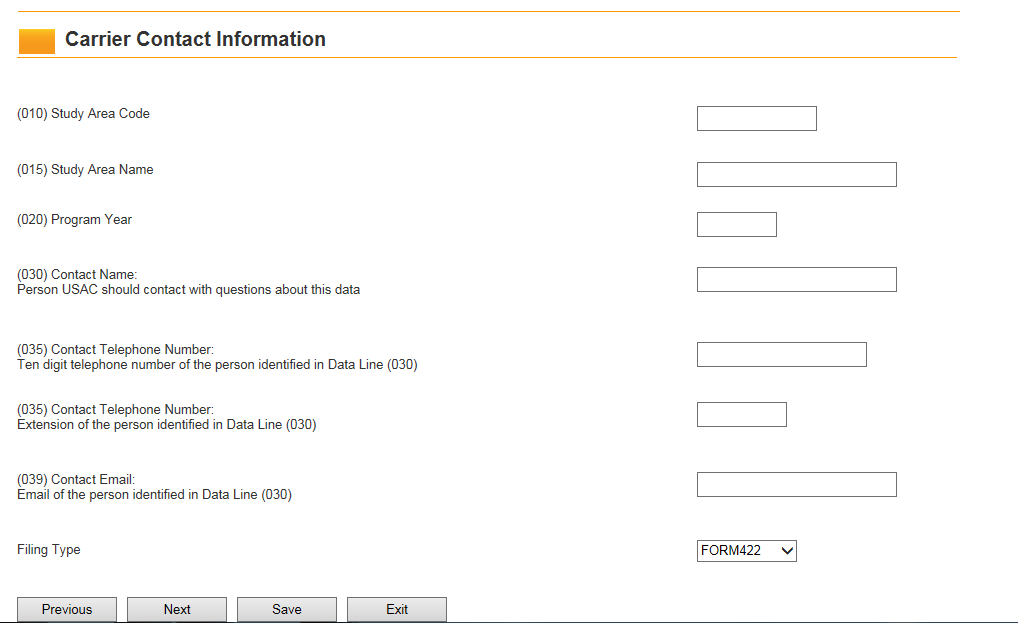Select the Program Year input field

click(736, 225)
